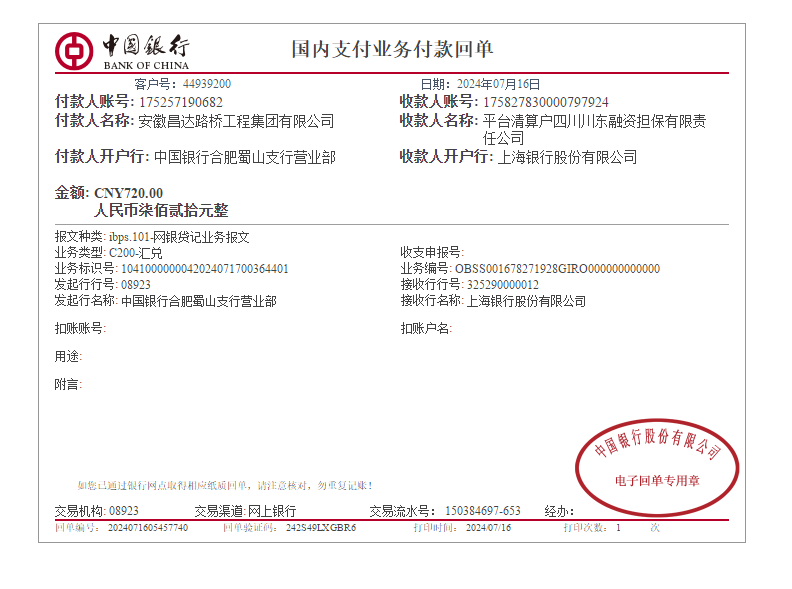
Task: Click receipt verification code 242S49LXGBR6
Action: tap(320, 527)
